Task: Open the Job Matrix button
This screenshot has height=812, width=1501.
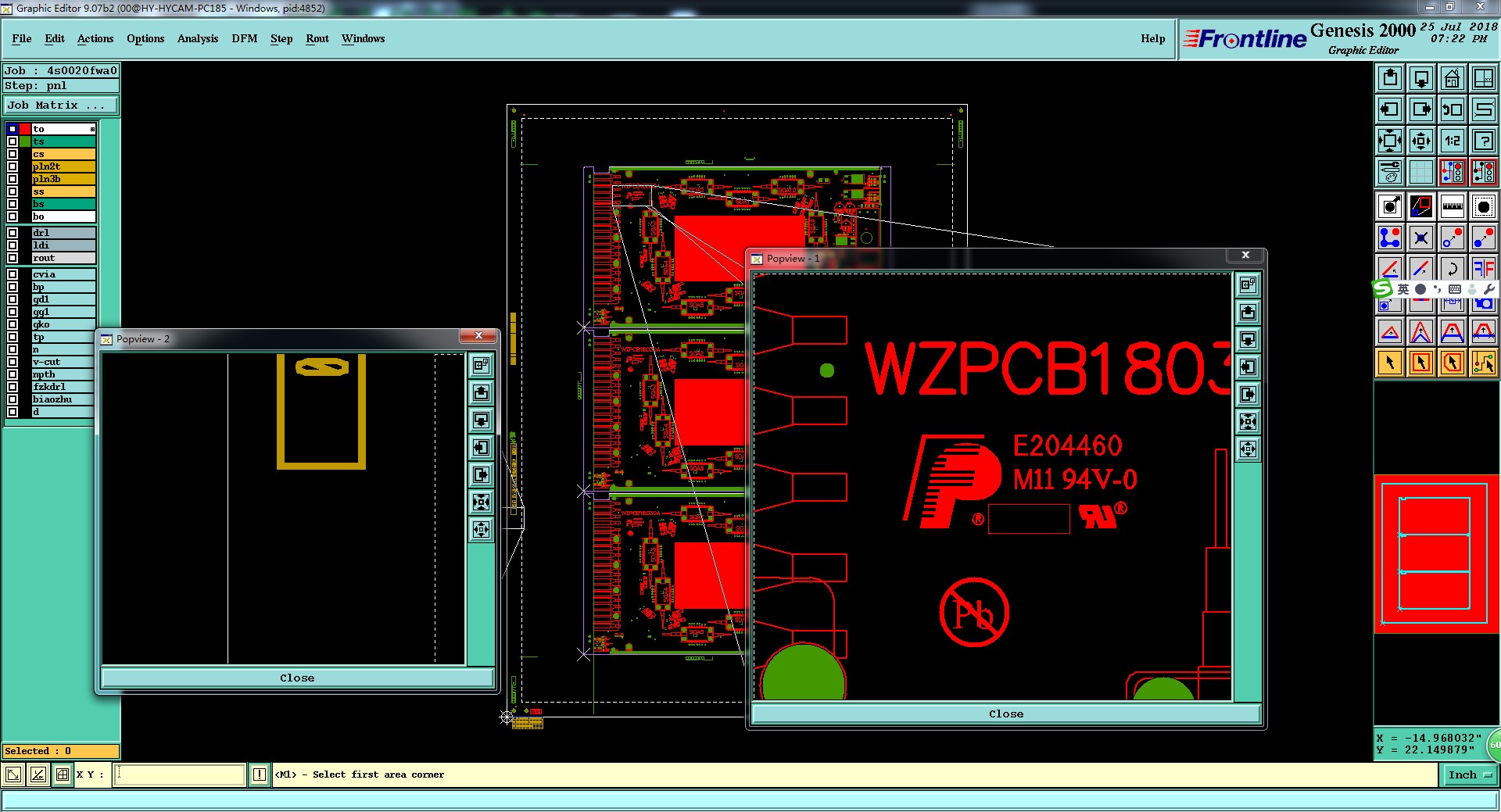Action: coord(61,105)
